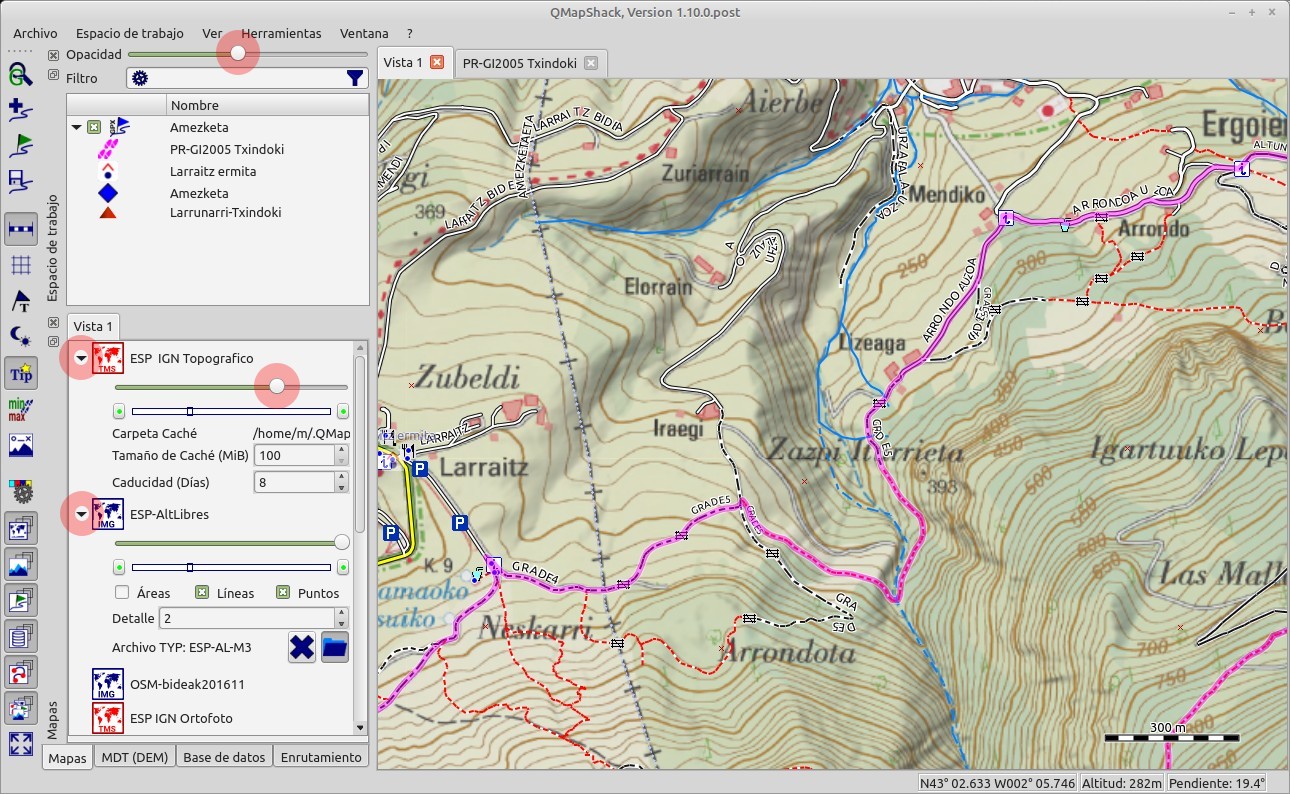Screen dimensions: 1290x794
Task: Open the Ver menu
Action: coord(212,33)
